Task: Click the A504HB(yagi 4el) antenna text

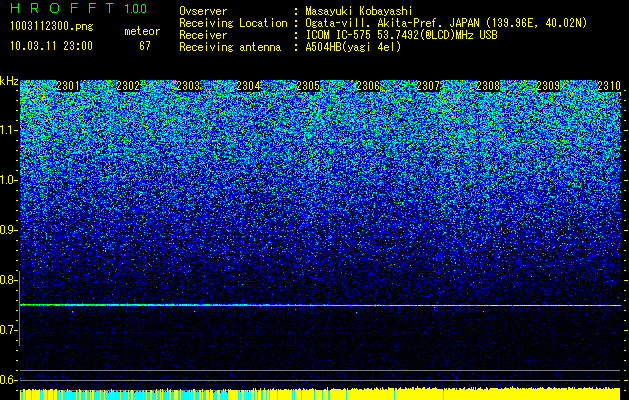Action: 353,47
